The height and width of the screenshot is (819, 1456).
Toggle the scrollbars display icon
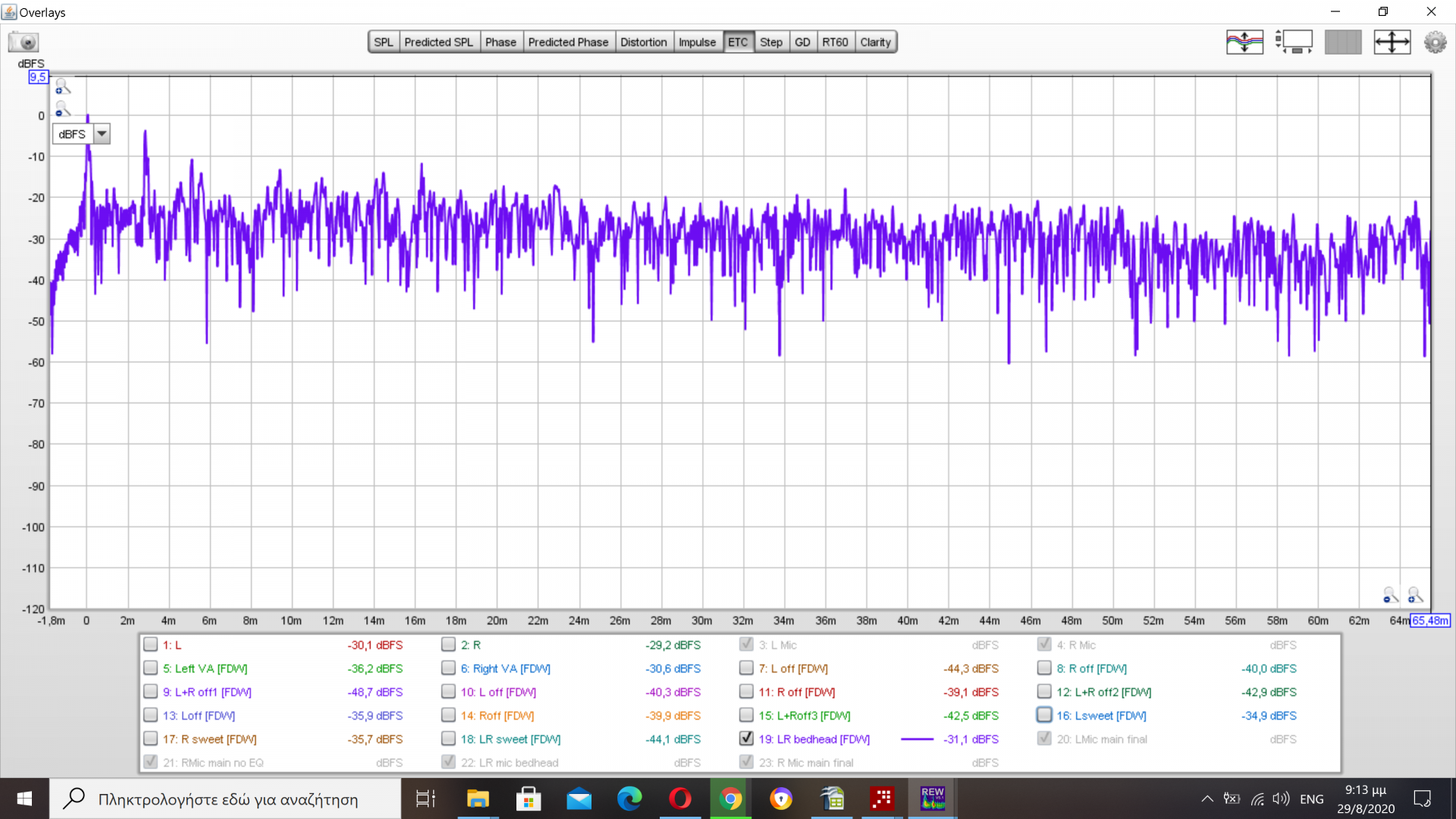[x=1294, y=42]
